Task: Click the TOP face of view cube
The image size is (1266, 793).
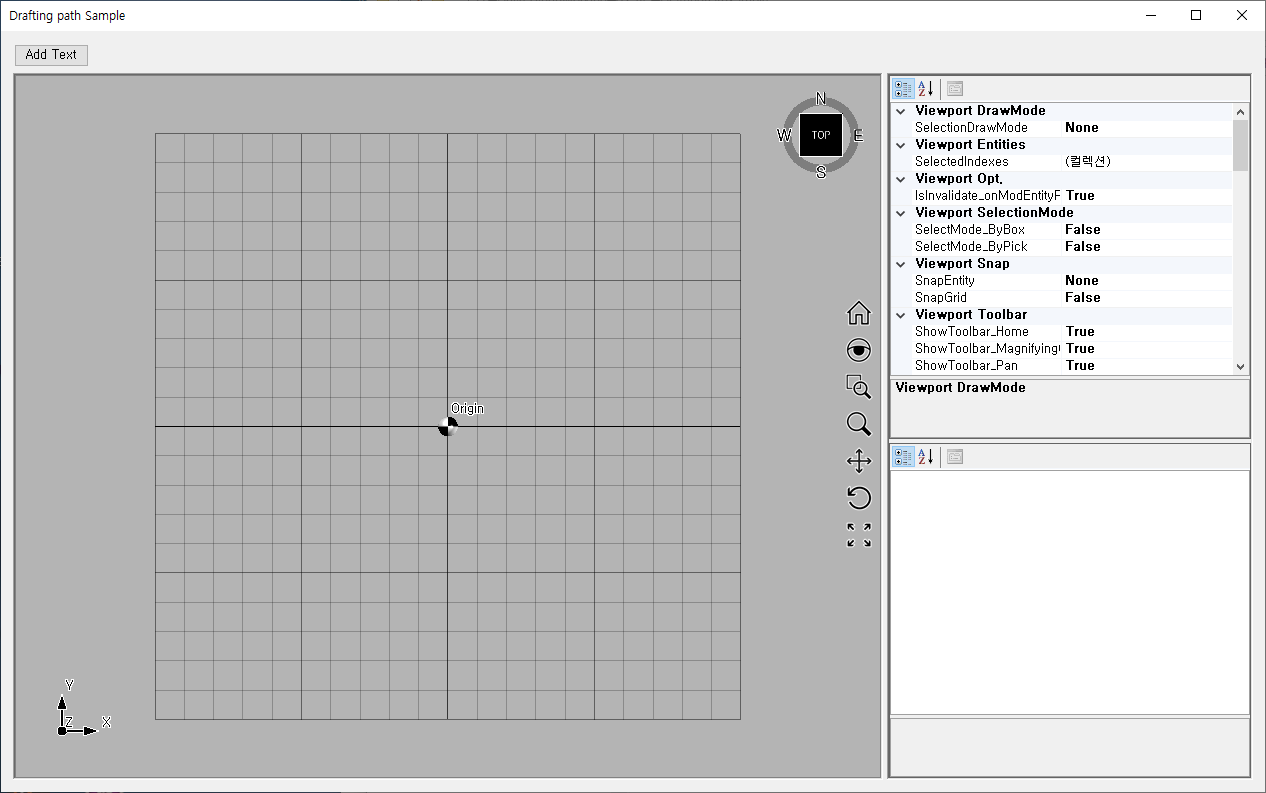Action: tap(821, 135)
